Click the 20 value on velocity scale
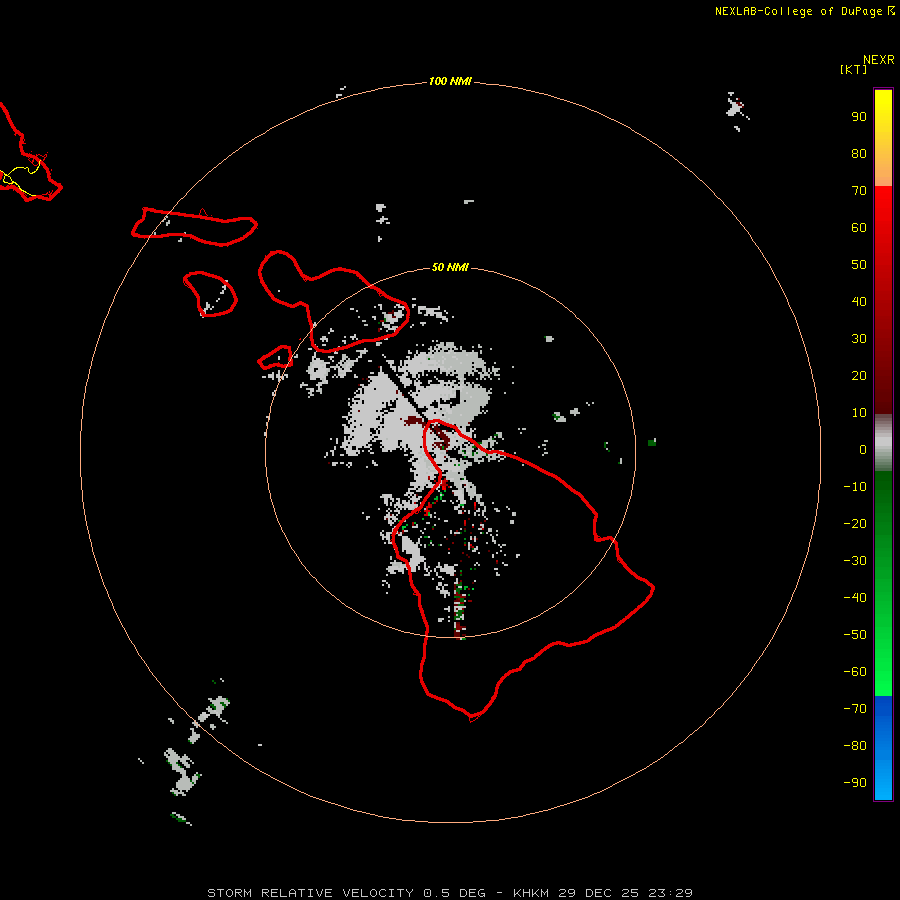The height and width of the screenshot is (900, 900). pyautogui.click(x=859, y=375)
